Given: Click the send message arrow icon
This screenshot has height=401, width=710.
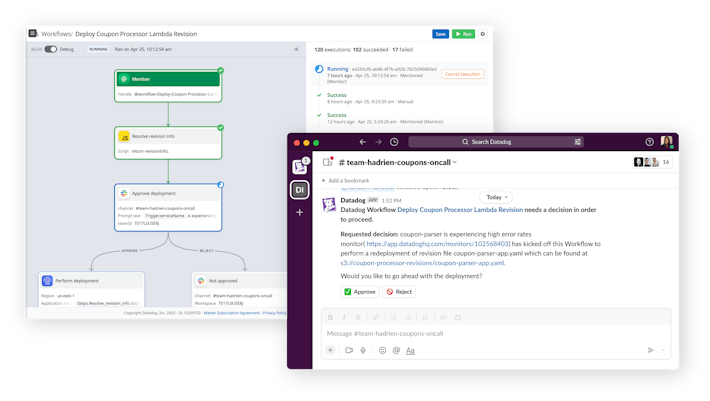Looking at the screenshot, I should [650, 350].
